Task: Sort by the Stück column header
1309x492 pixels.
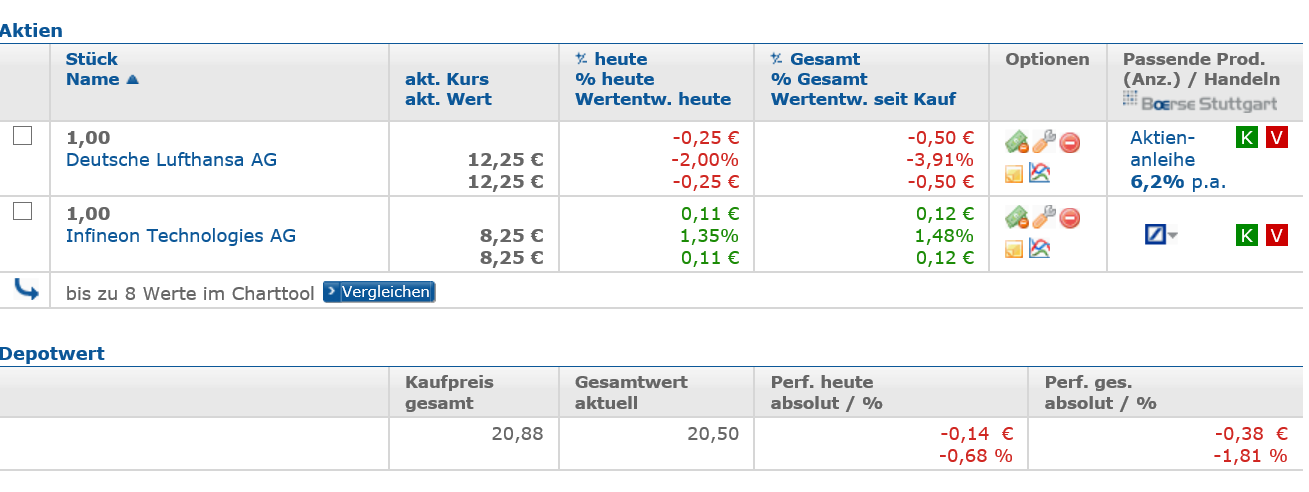Action: tap(91, 59)
